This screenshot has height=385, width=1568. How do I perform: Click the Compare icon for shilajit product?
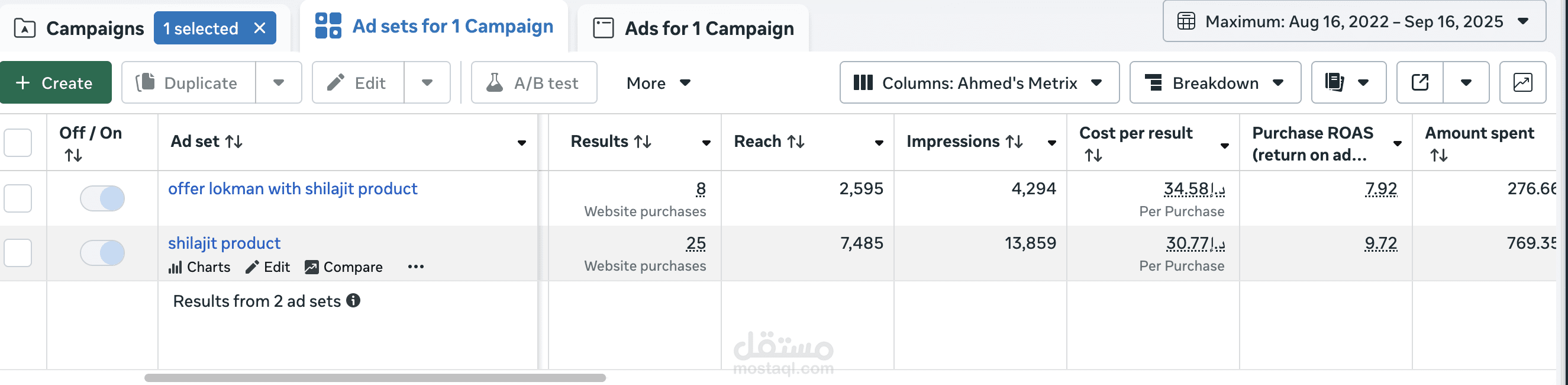coord(312,268)
